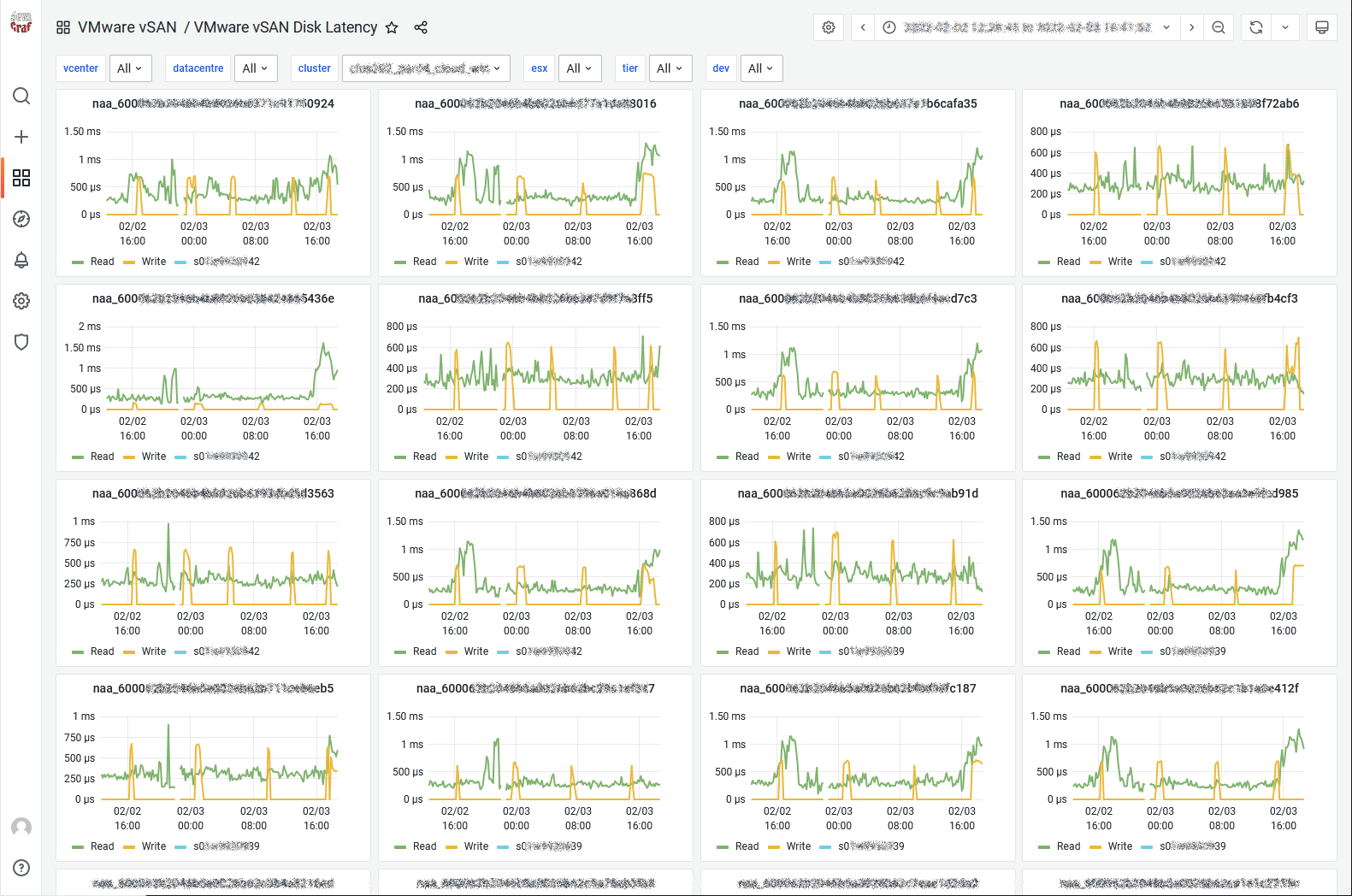1352x896 pixels.
Task: Open the Search dashboards magnifier icon
Action: pyautogui.click(x=21, y=96)
